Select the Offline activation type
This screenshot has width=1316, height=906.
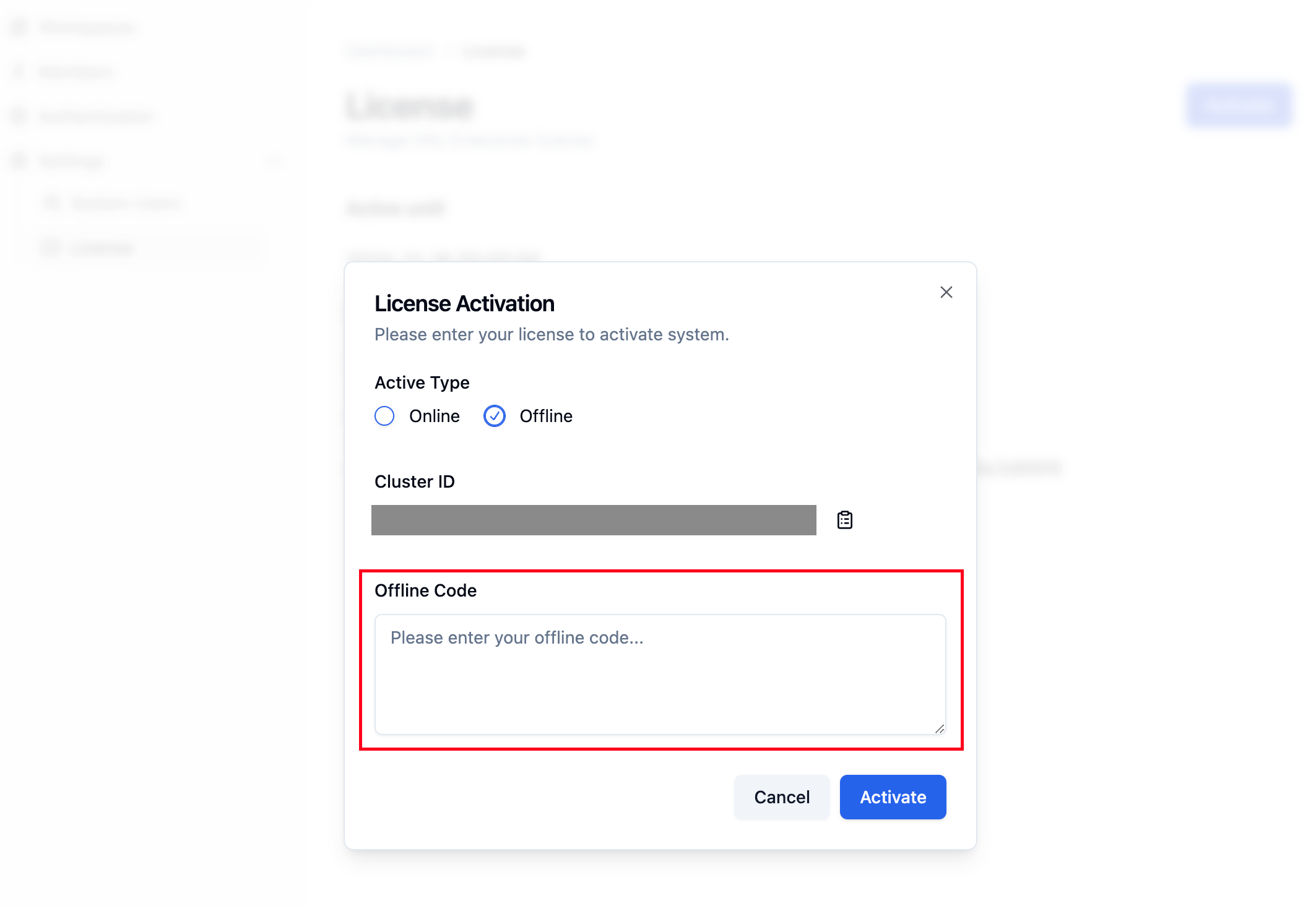(x=495, y=416)
